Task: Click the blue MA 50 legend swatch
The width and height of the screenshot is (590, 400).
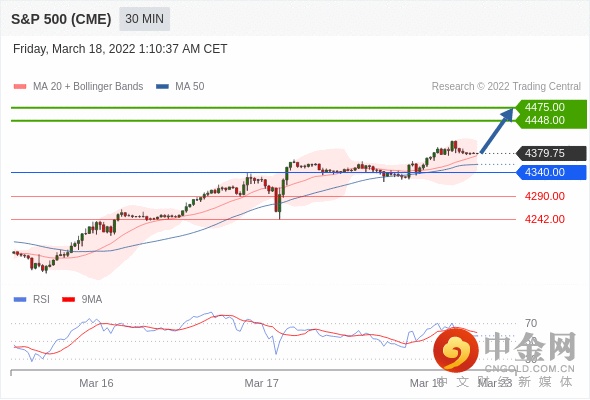Action: pyautogui.click(x=163, y=87)
